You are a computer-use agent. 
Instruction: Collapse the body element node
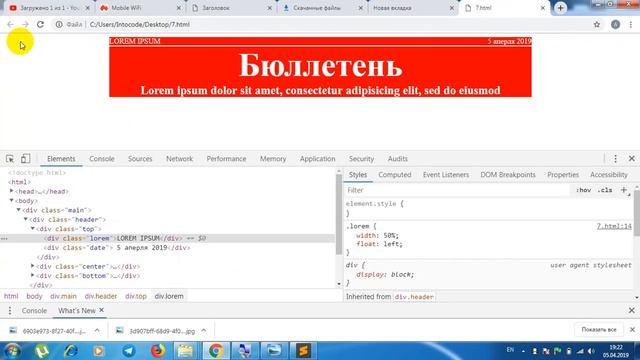11,200
